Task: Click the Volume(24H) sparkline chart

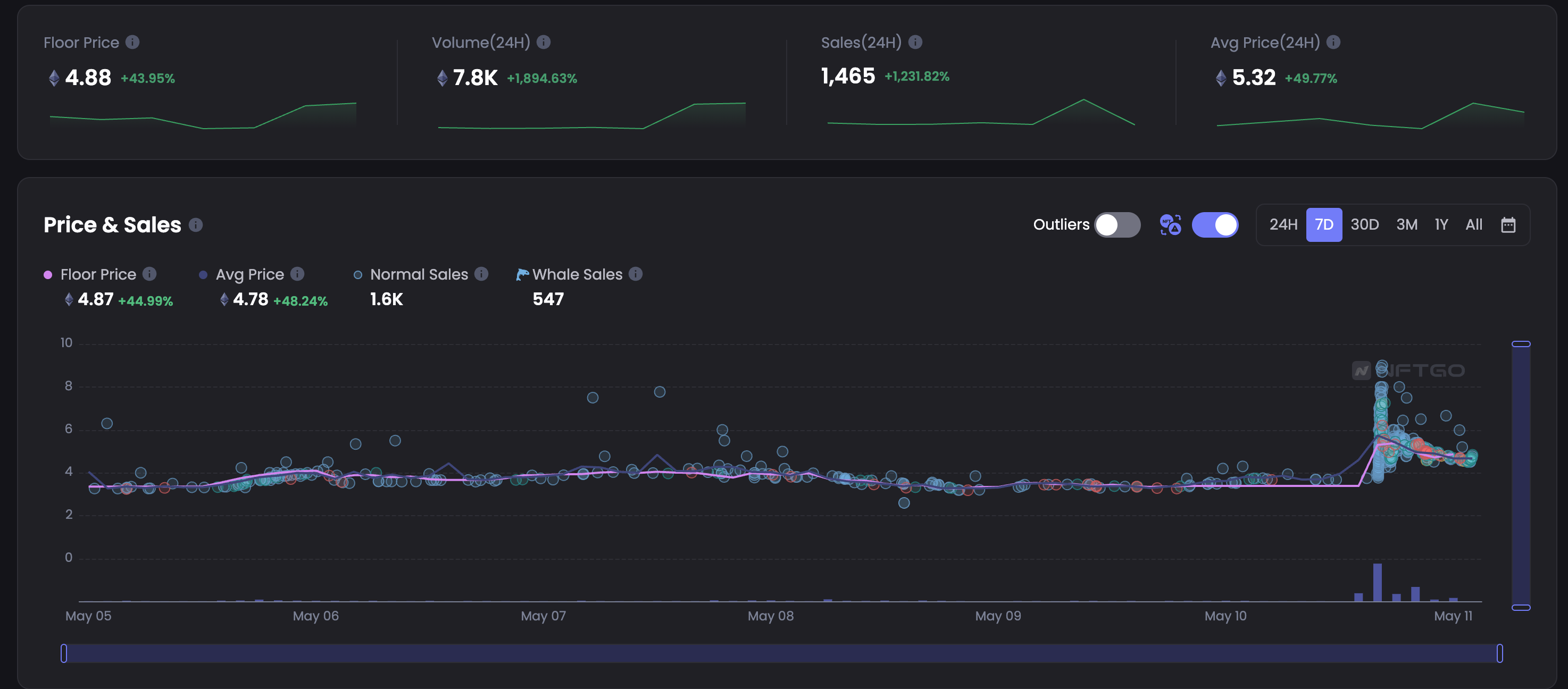Action: tap(591, 115)
